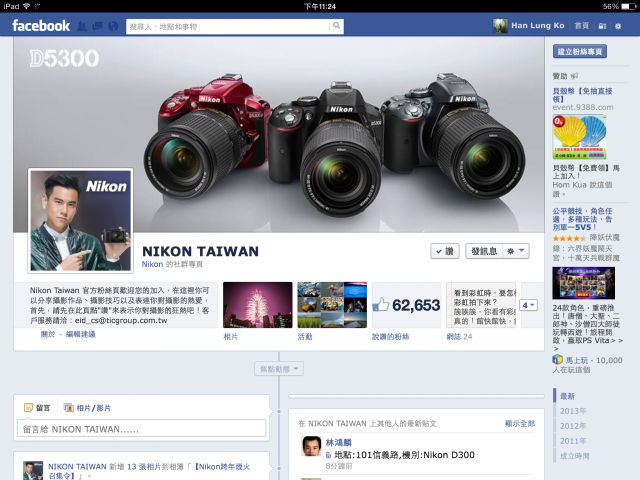This screenshot has height=480, width=640.
Task: Open Han Lung Ko profile avatar
Action: (500, 26)
